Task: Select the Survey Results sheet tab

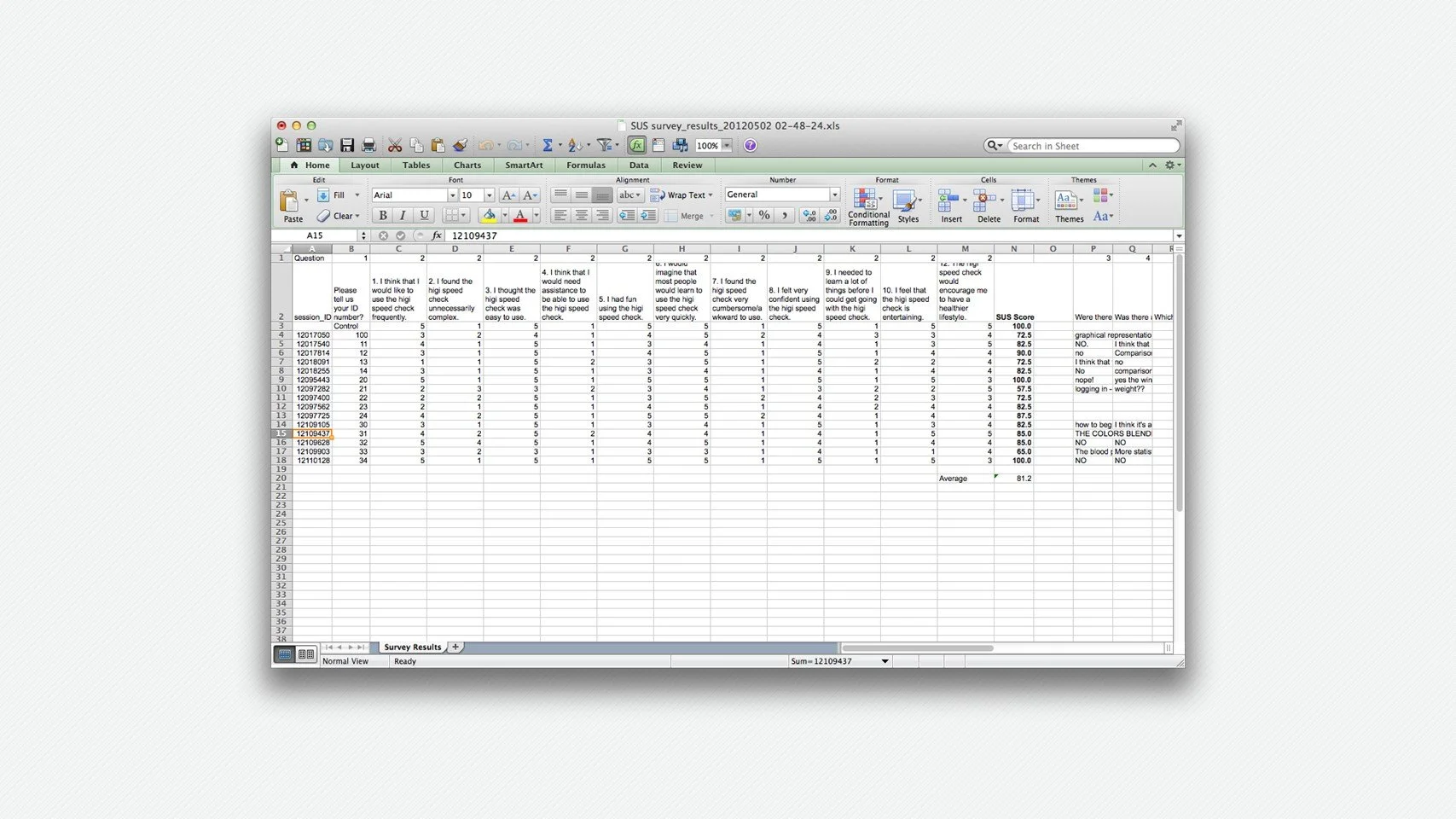Action: point(412,648)
